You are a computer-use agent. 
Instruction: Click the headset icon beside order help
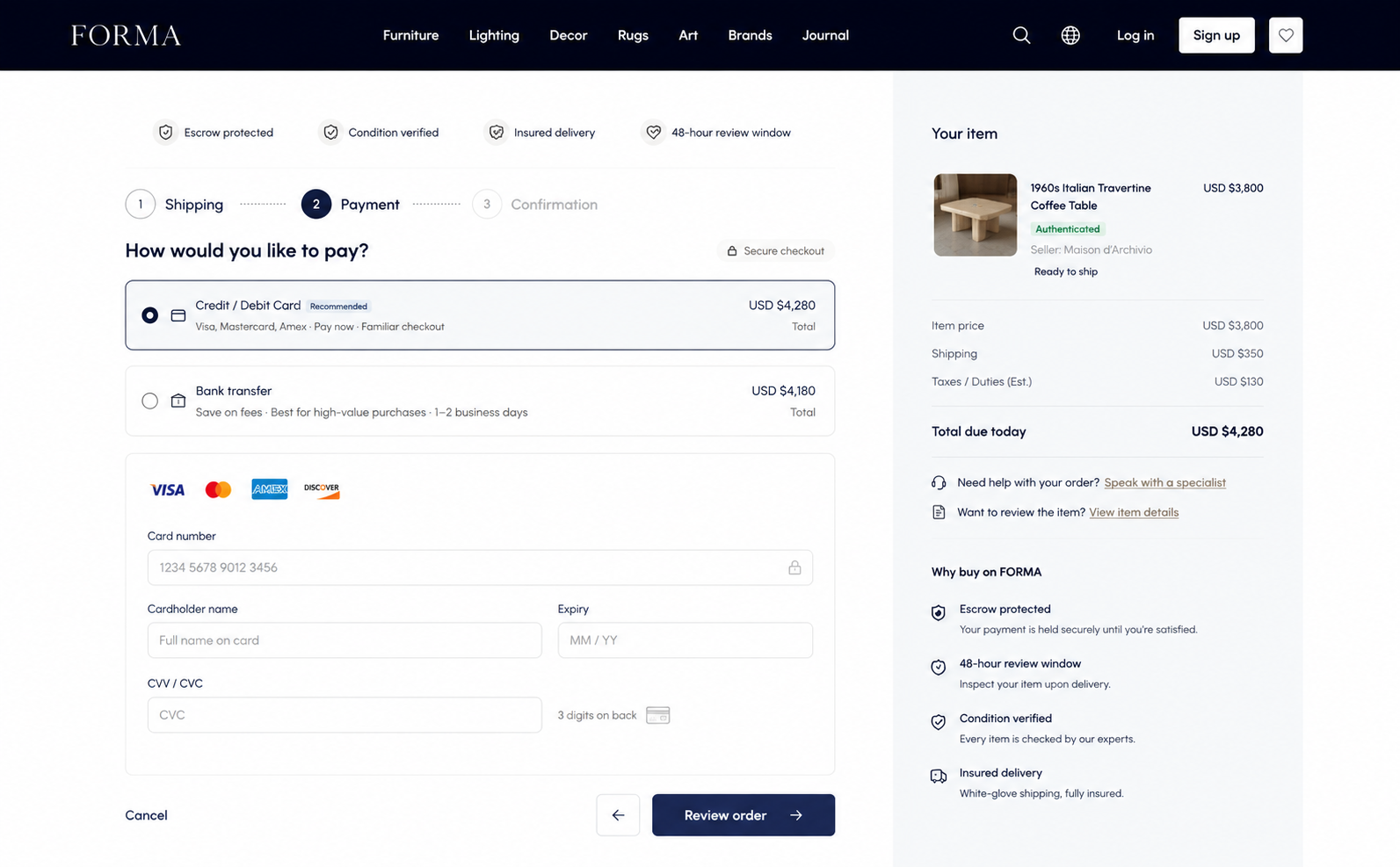[x=939, y=483]
